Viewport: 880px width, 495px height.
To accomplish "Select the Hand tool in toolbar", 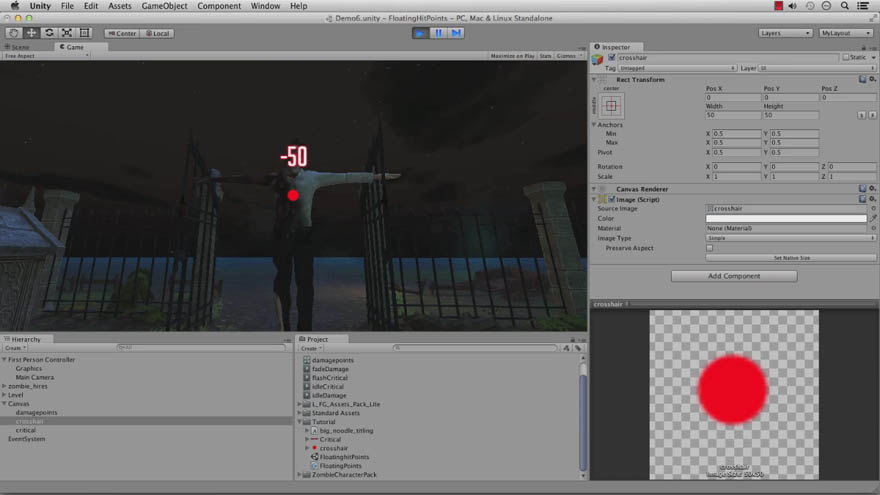I will (x=13, y=33).
